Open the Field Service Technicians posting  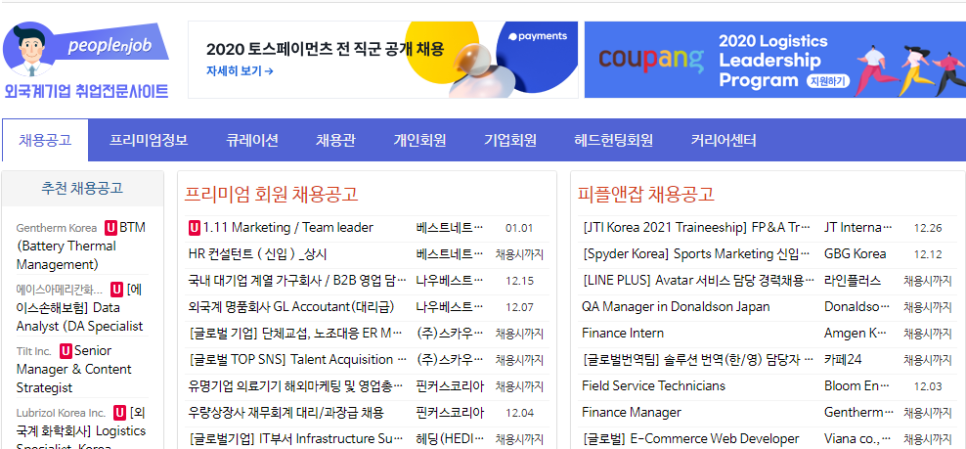(x=654, y=386)
